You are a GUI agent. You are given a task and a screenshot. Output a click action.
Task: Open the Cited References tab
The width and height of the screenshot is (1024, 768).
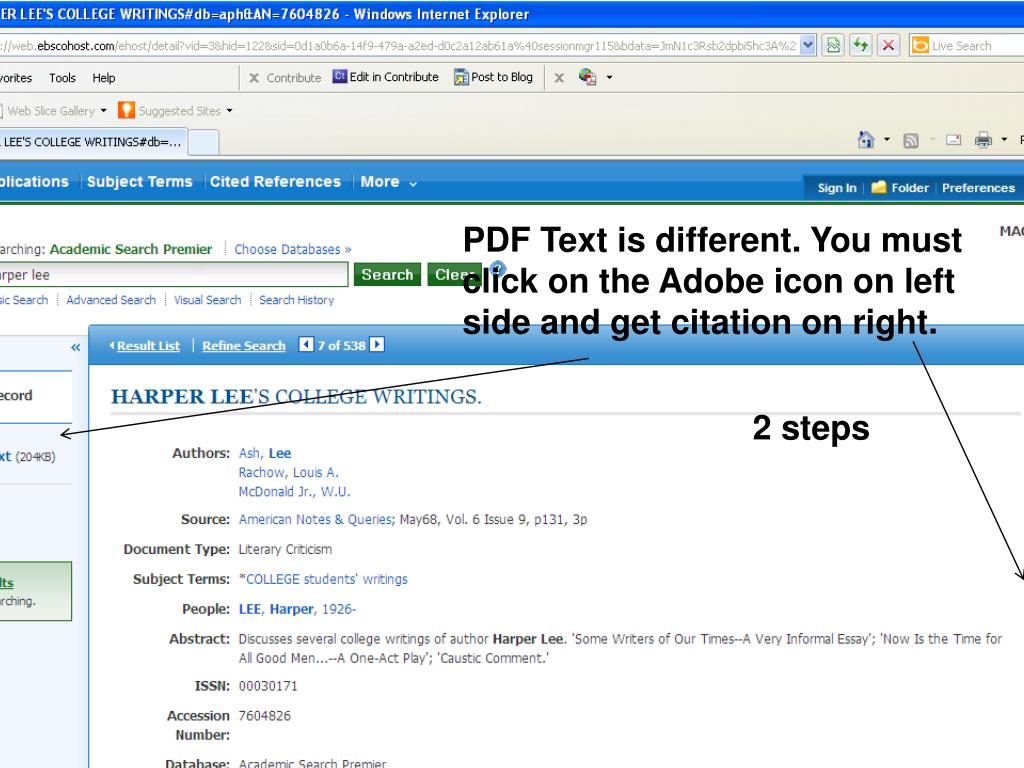275,182
